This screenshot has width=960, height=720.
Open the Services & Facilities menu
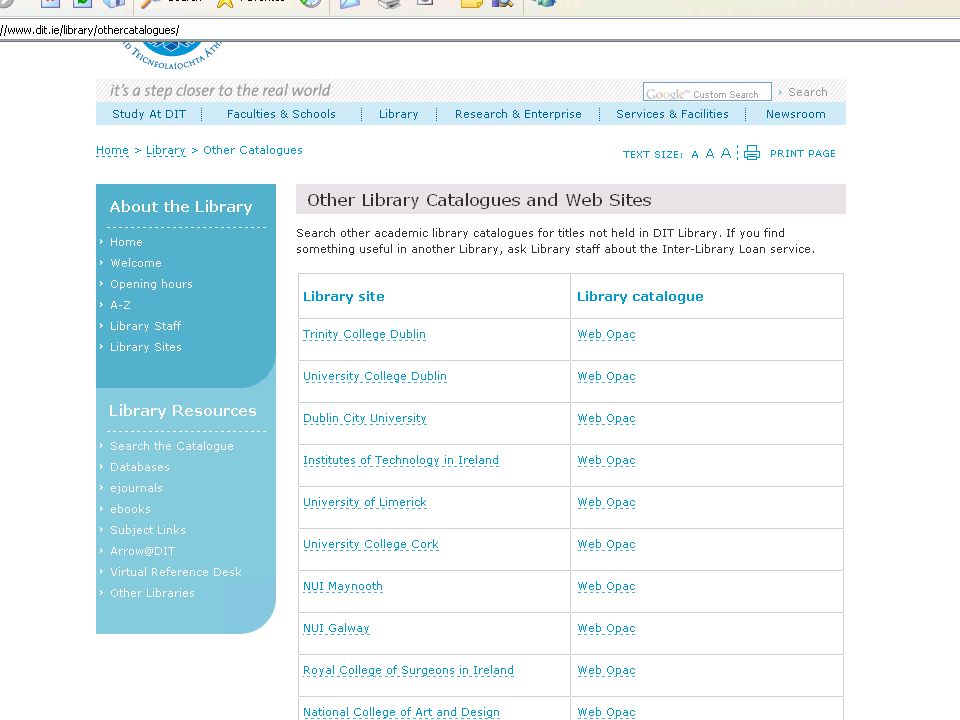point(672,114)
